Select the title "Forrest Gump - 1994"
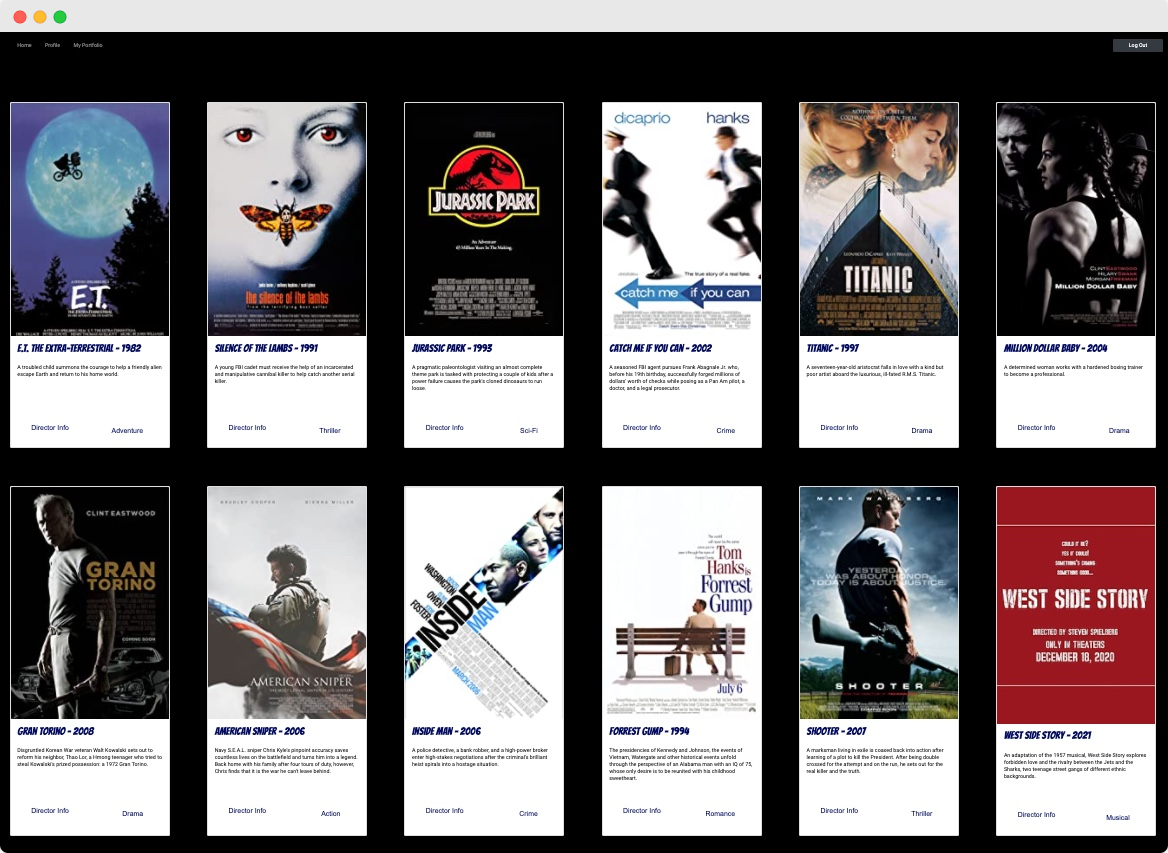Image resolution: width=1168 pixels, height=853 pixels. click(x=650, y=731)
